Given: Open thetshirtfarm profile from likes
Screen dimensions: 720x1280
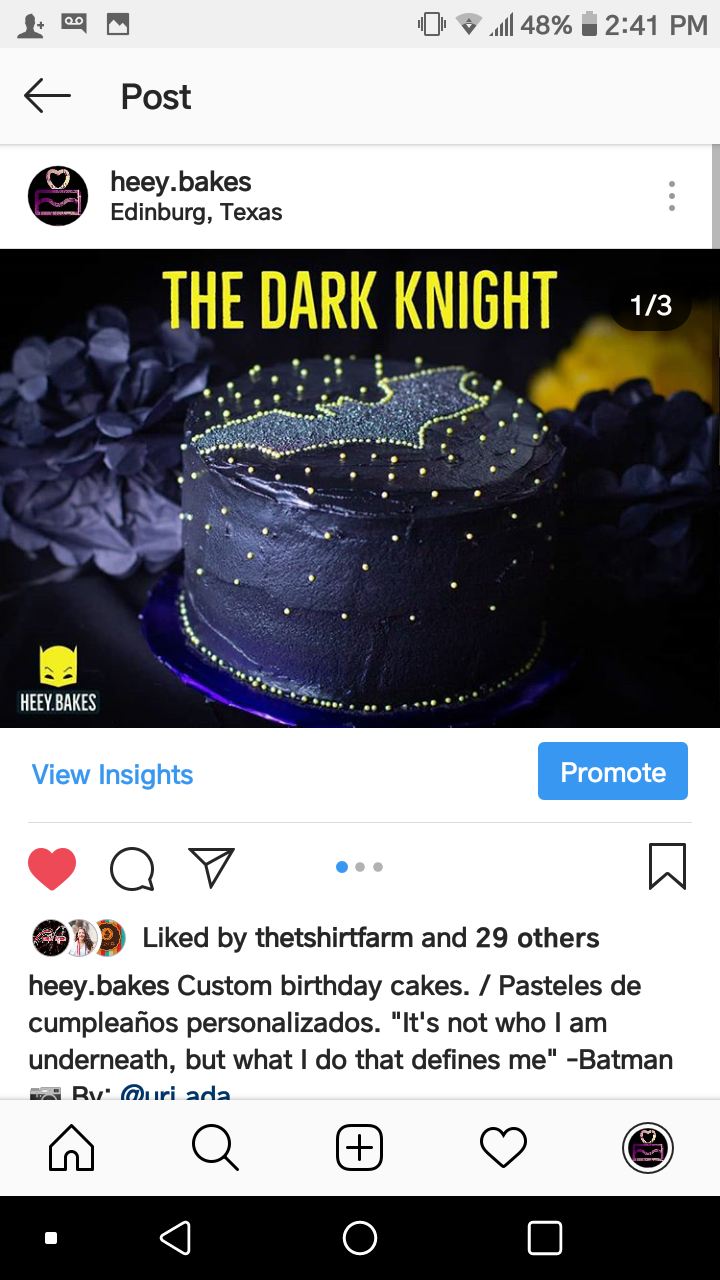Looking at the screenshot, I should tap(335, 938).
